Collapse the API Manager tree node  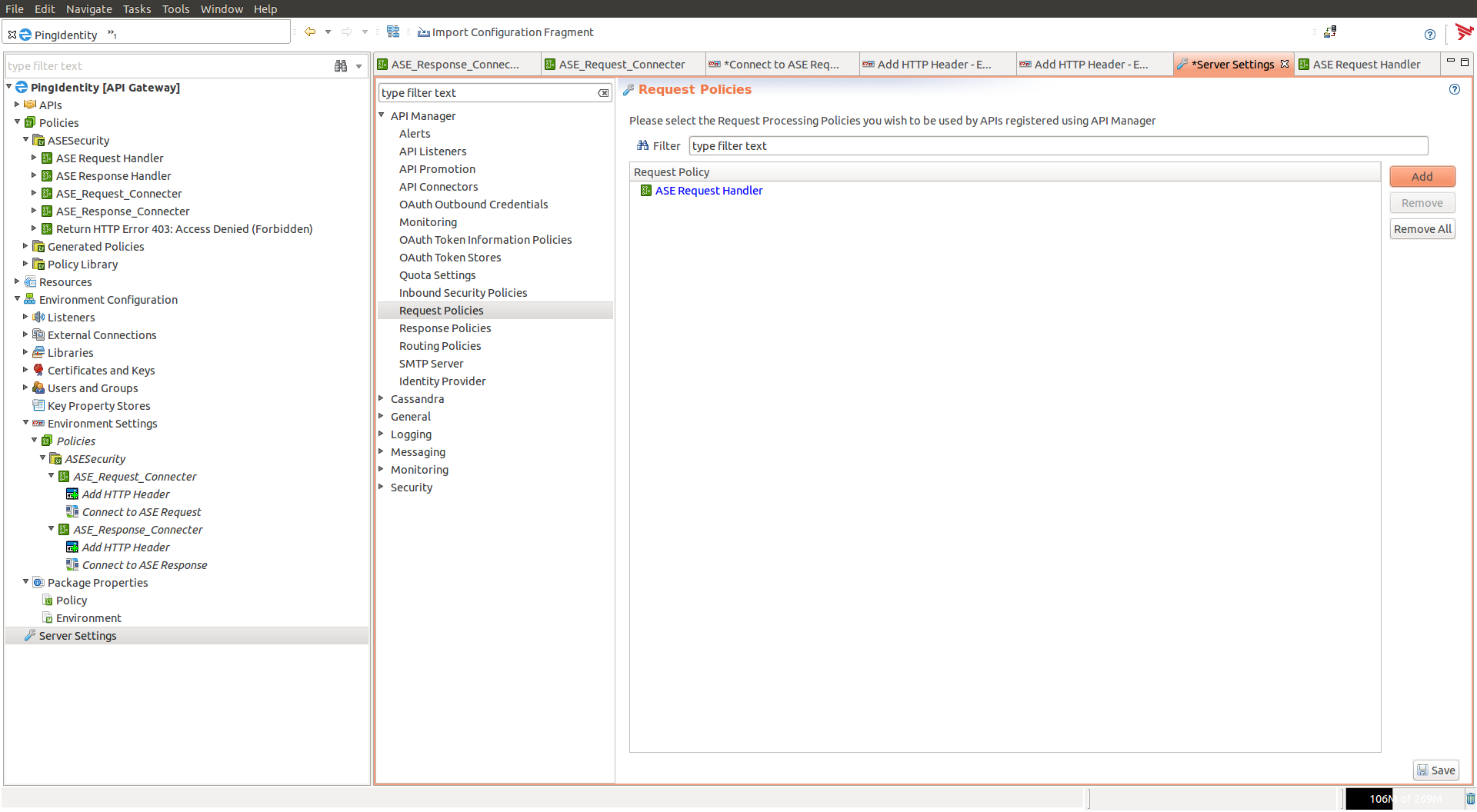382,115
